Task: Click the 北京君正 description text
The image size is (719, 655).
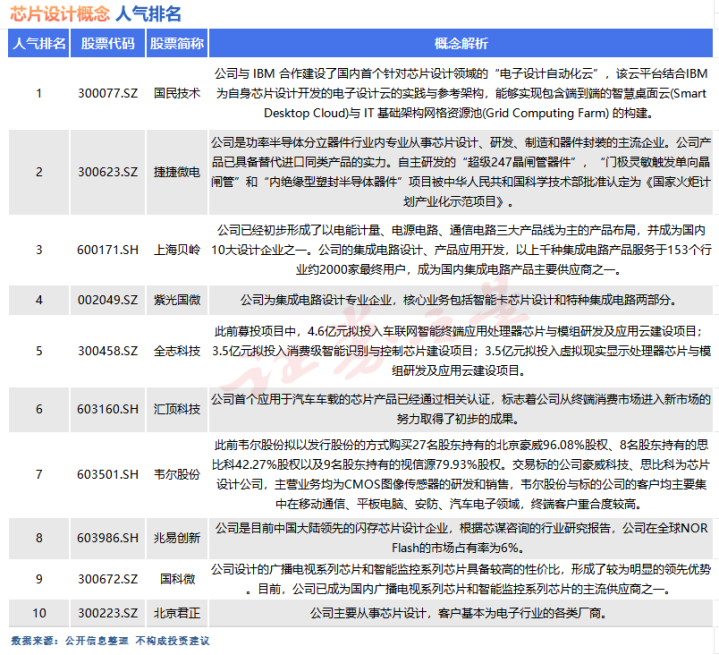Action: [x=459, y=613]
